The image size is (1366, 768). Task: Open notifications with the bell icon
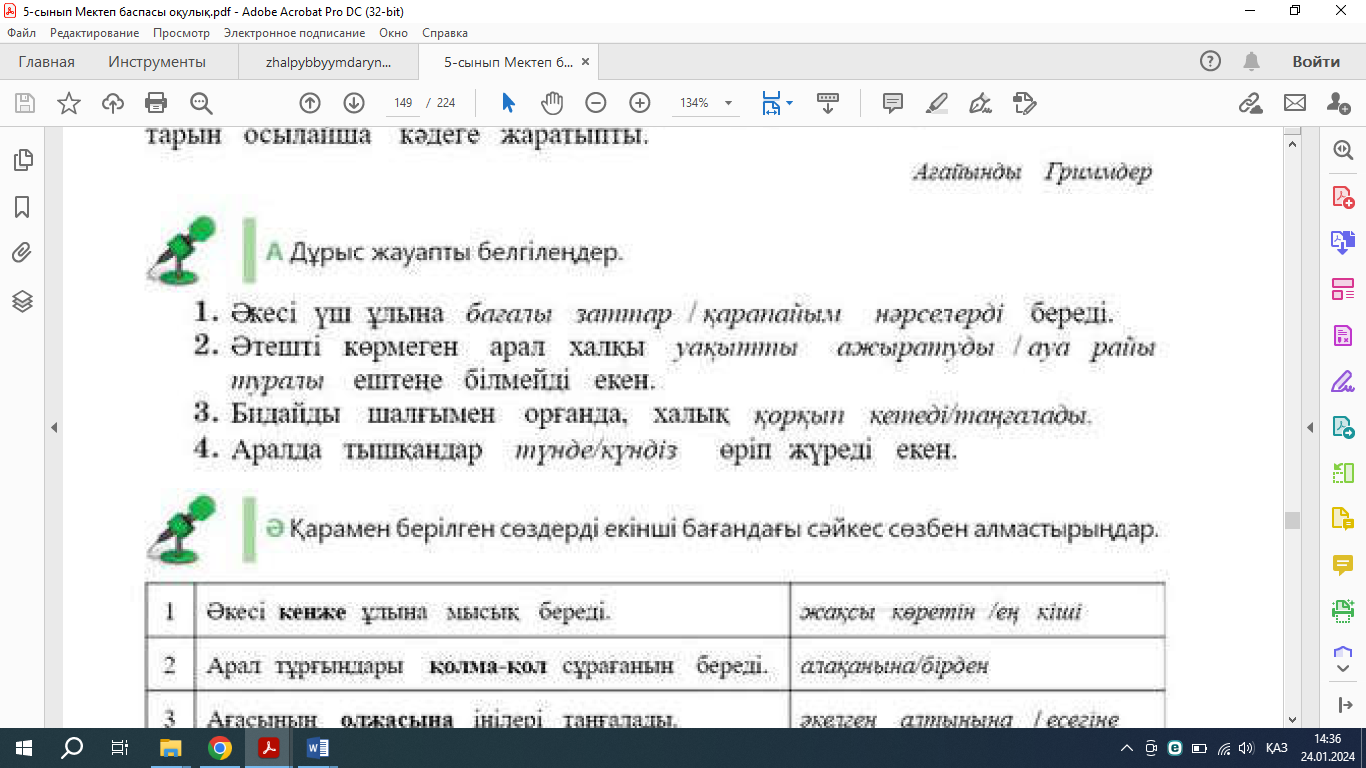click(1251, 61)
